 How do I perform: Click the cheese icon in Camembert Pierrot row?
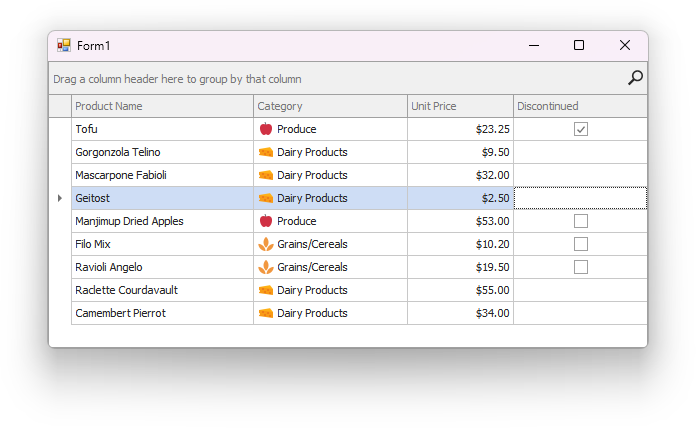(266, 313)
